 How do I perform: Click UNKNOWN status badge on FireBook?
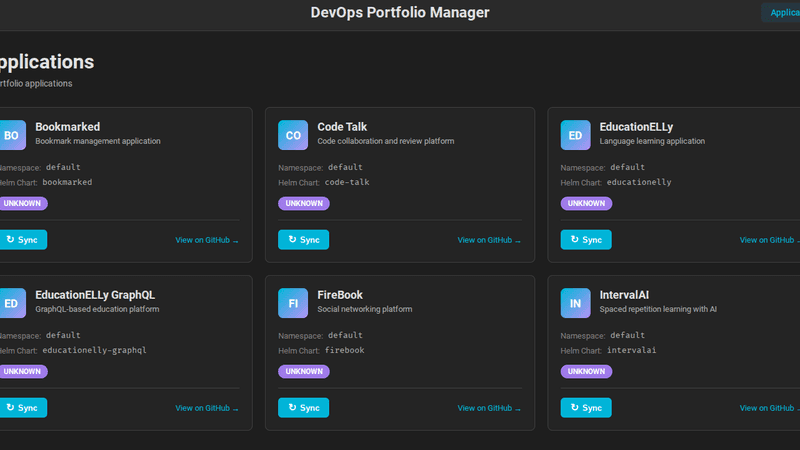tap(304, 371)
